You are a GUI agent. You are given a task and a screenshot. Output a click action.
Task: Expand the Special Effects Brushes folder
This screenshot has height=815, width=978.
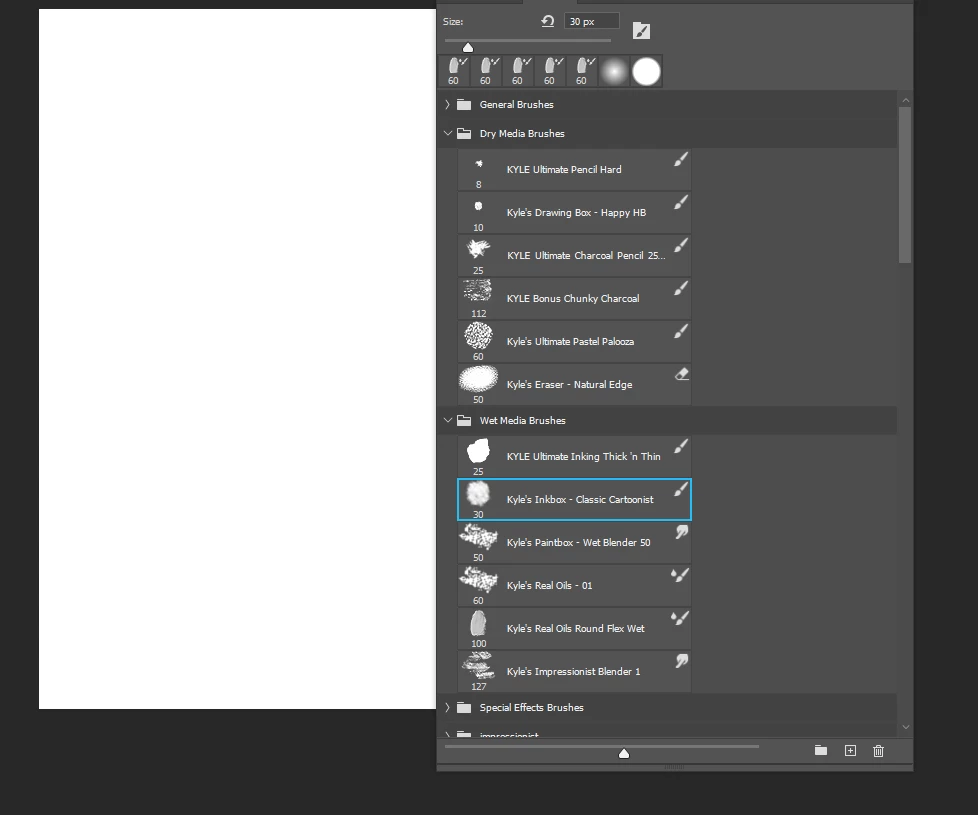coord(447,707)
